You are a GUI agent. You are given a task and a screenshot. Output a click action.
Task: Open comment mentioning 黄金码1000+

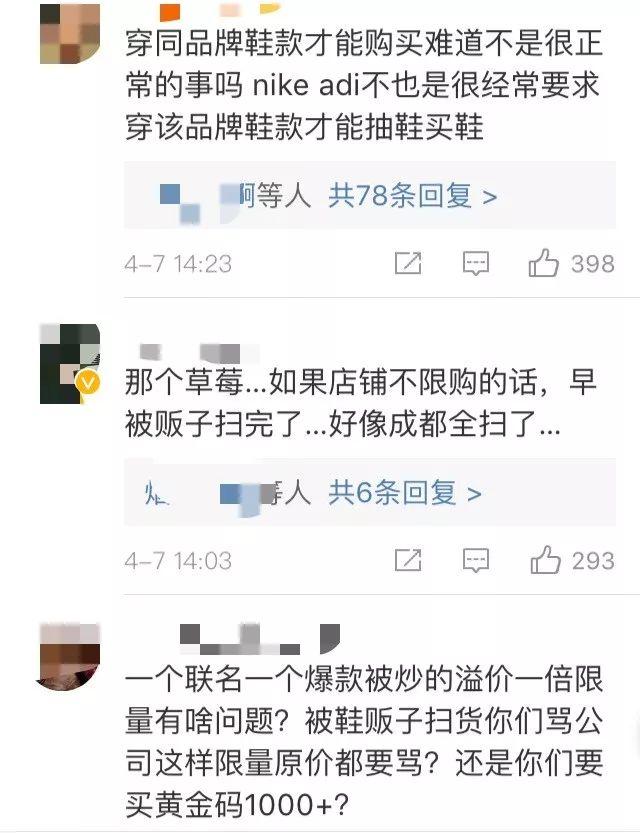[364, 742]
